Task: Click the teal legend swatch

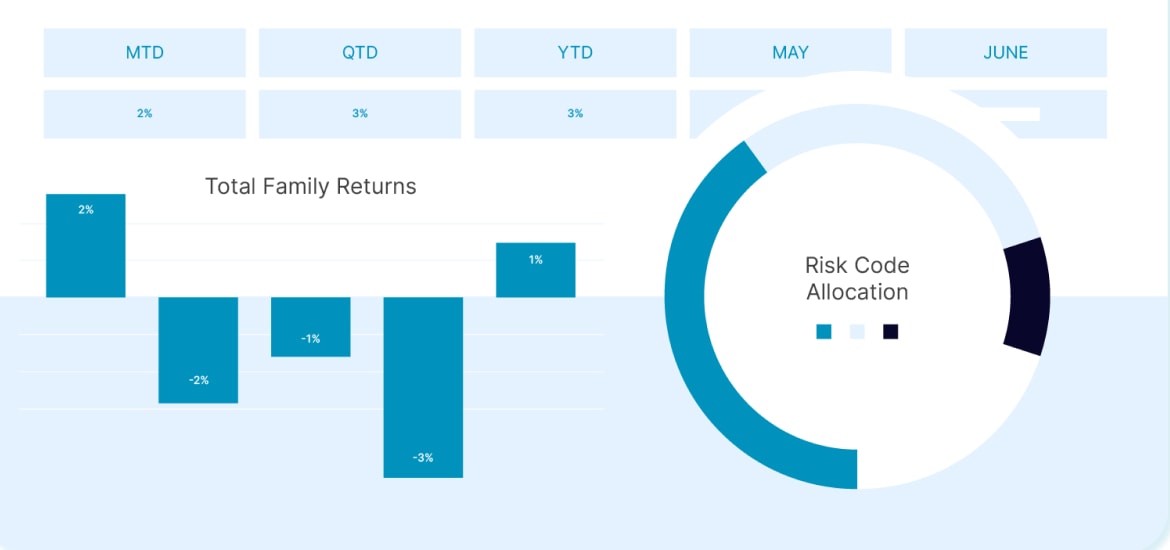Action: (x=824, y=331)
